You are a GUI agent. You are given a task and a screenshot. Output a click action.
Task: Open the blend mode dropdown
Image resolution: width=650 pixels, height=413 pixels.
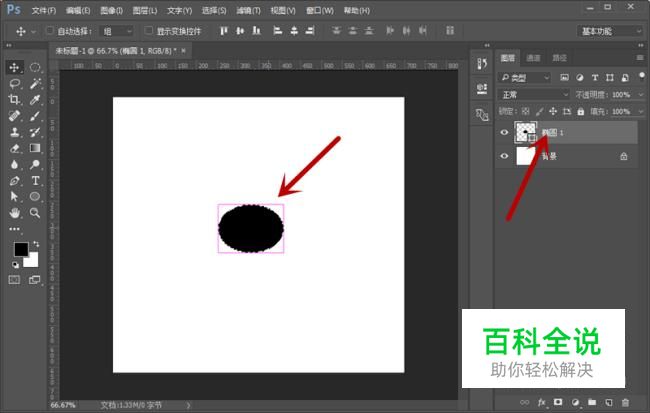(x=534, y=95)
